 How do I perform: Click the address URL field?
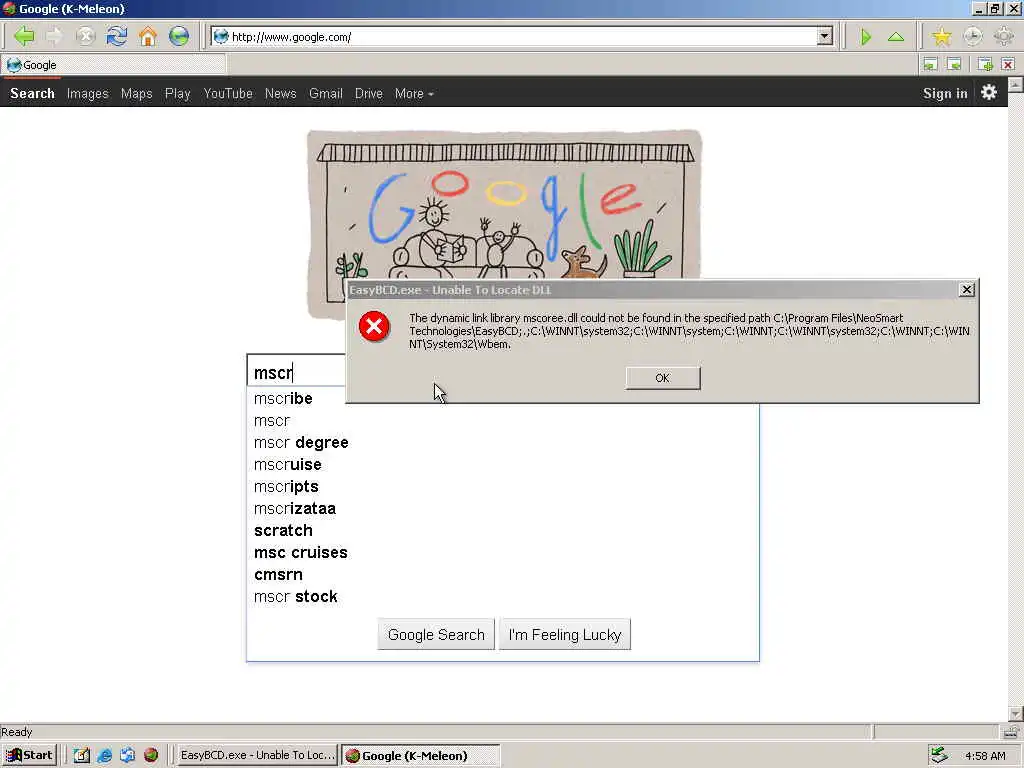coord(522,37)
